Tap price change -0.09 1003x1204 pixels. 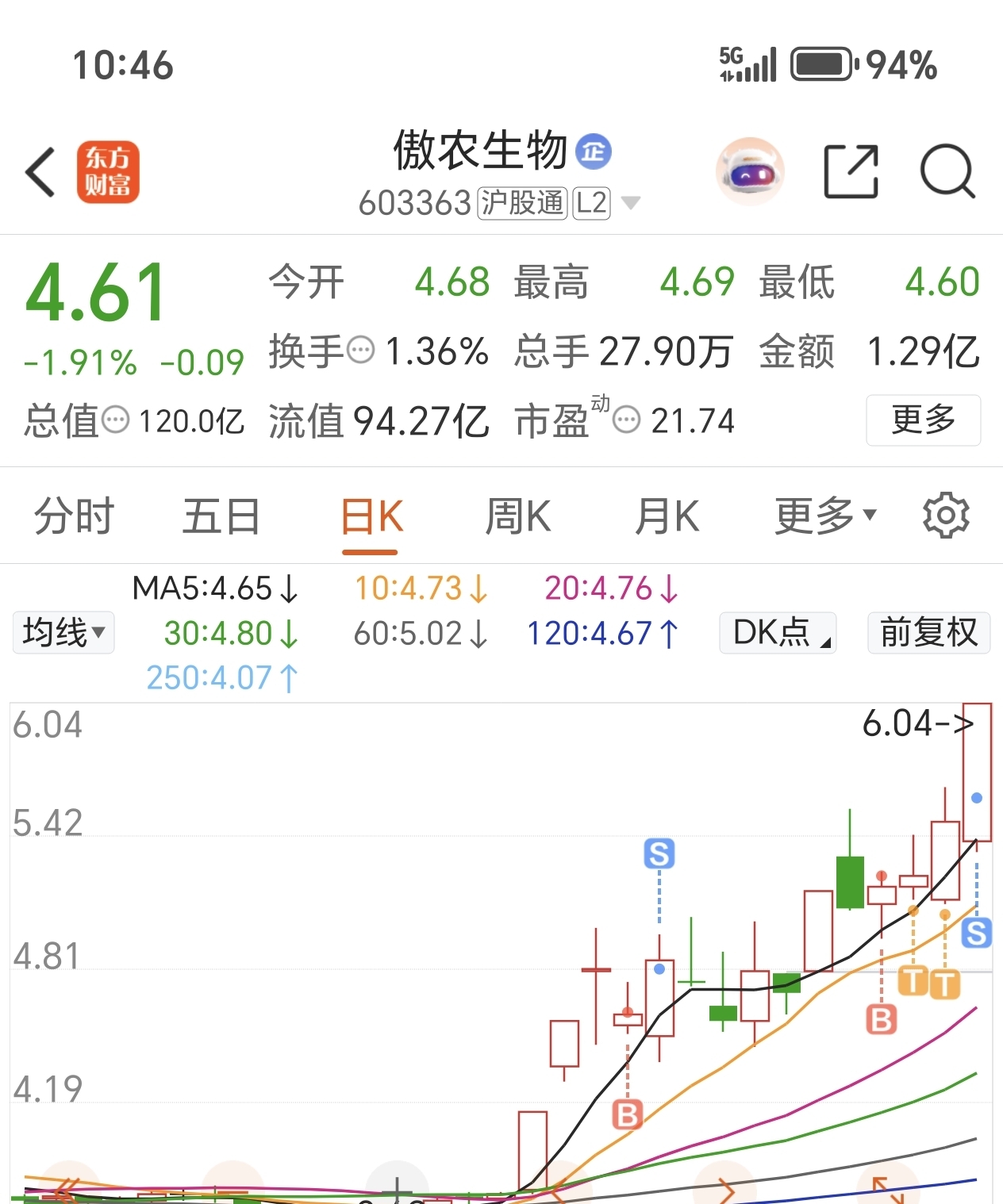click(x=202, y=362)
